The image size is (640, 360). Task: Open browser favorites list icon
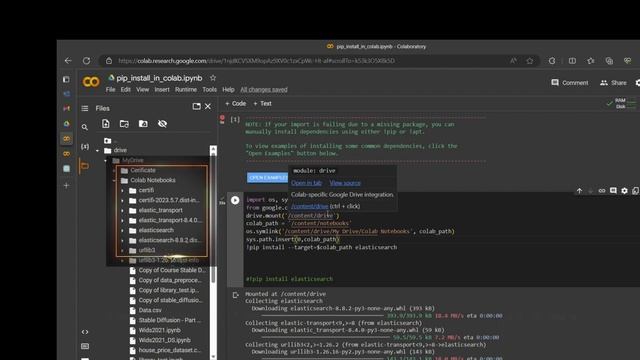[591, 61]
